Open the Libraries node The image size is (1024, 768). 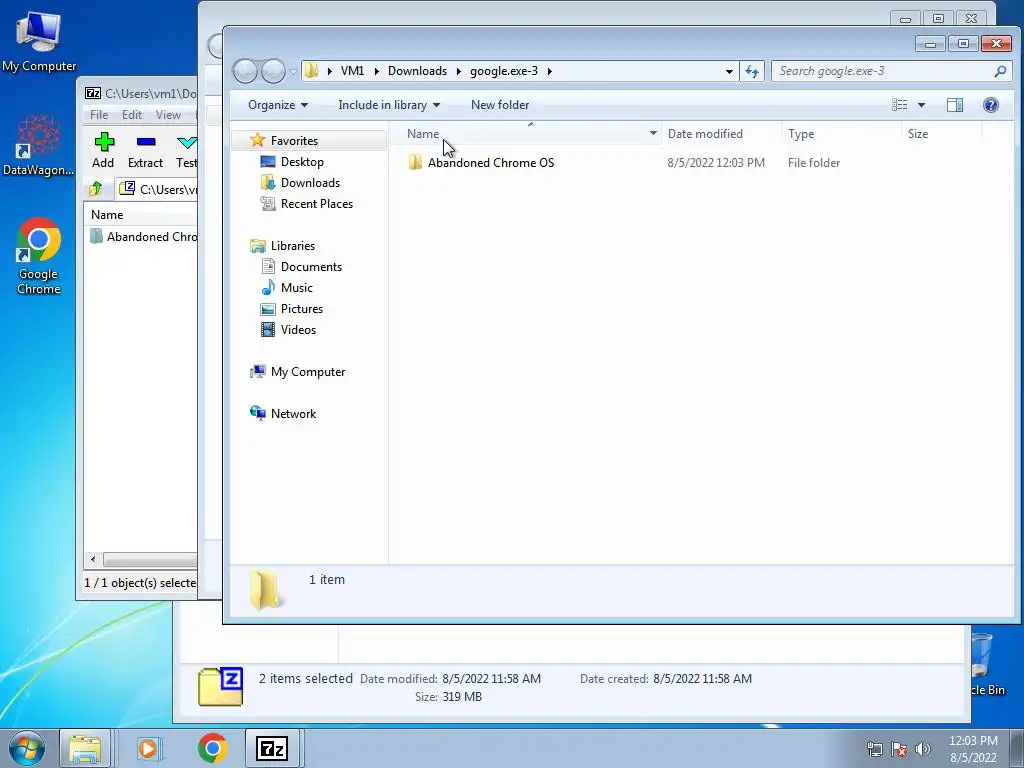coord(293,246)
